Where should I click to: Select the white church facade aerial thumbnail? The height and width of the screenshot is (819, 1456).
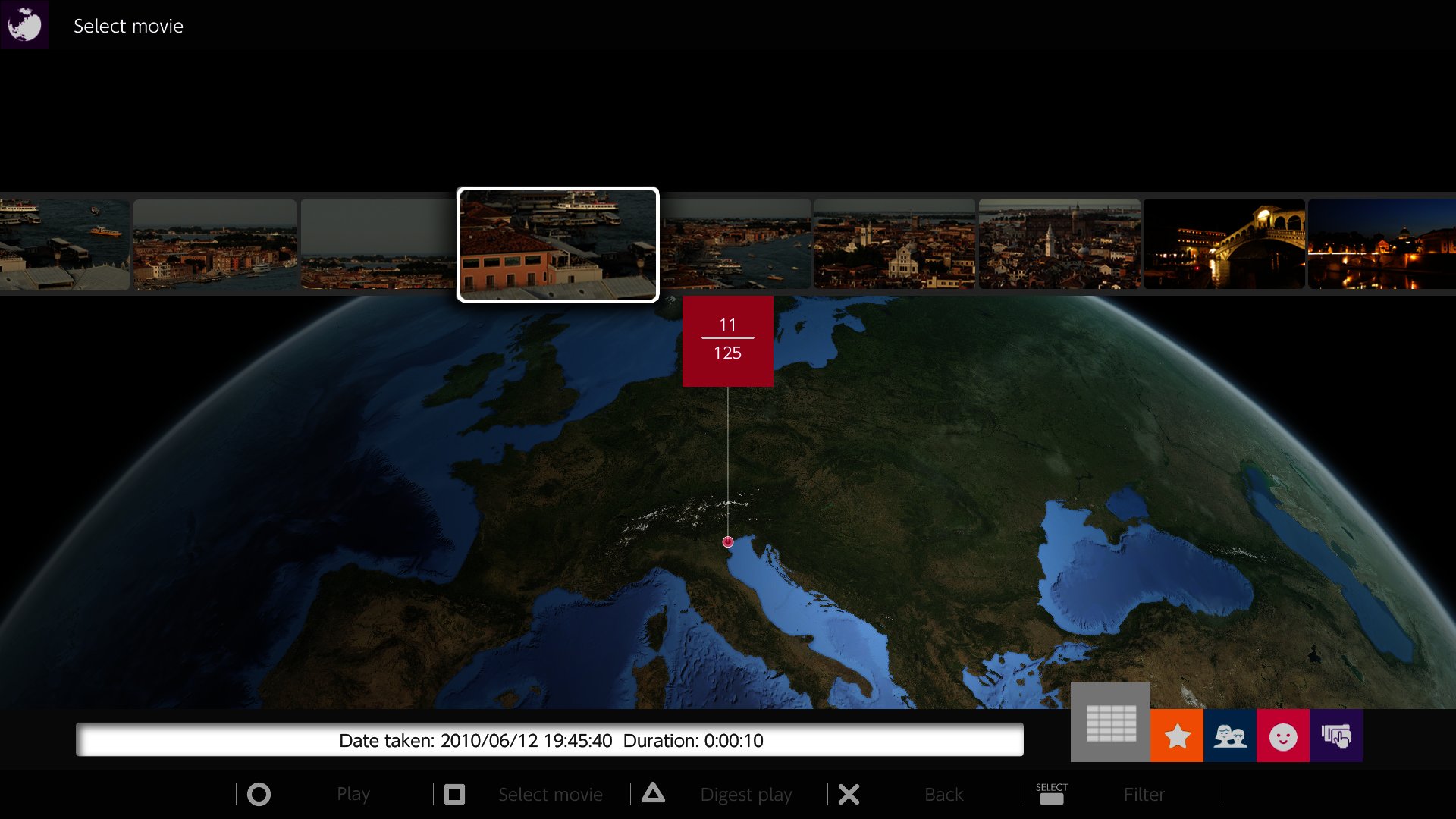coord(894,243)
